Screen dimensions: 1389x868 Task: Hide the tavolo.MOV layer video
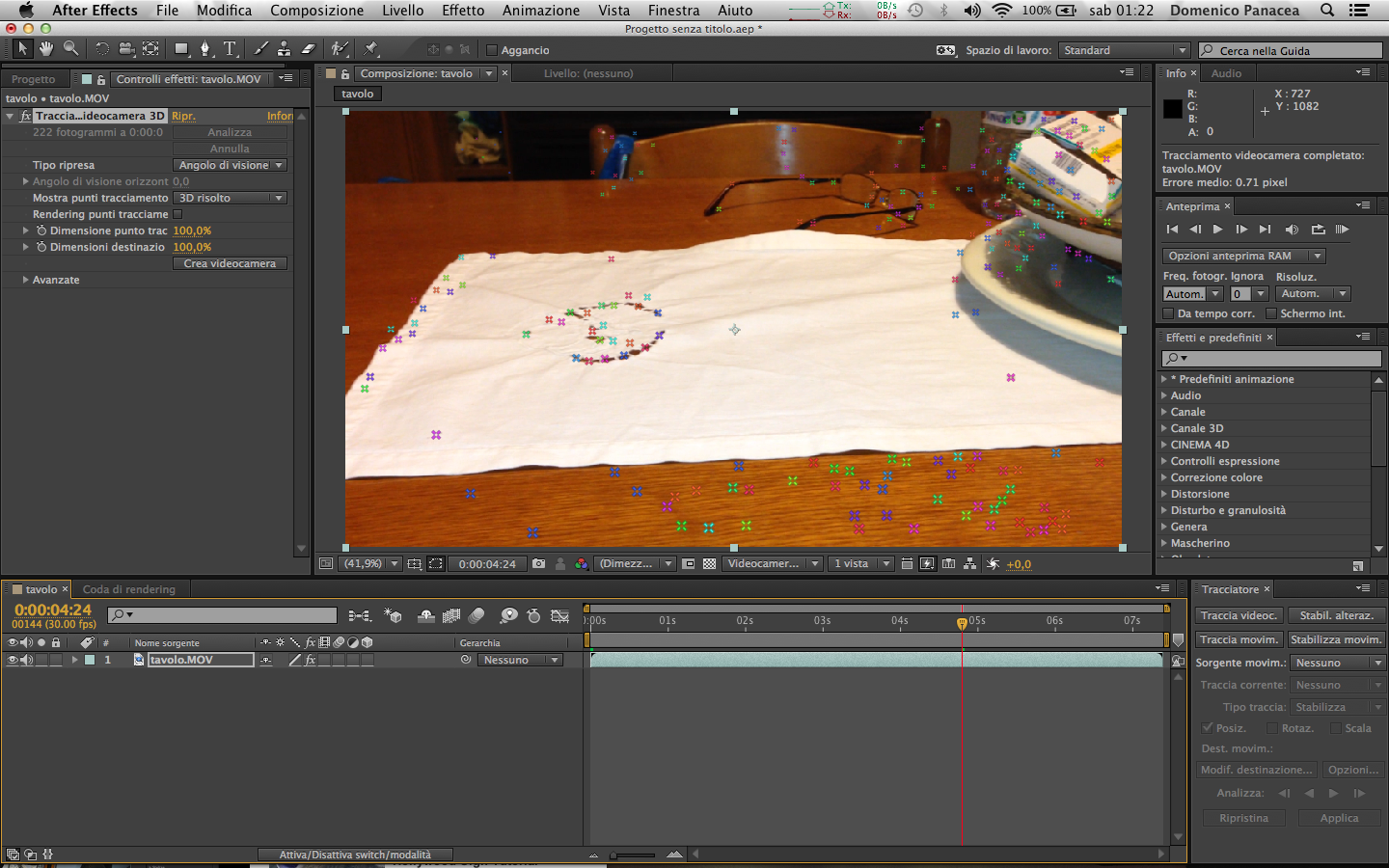coord(13,660)
